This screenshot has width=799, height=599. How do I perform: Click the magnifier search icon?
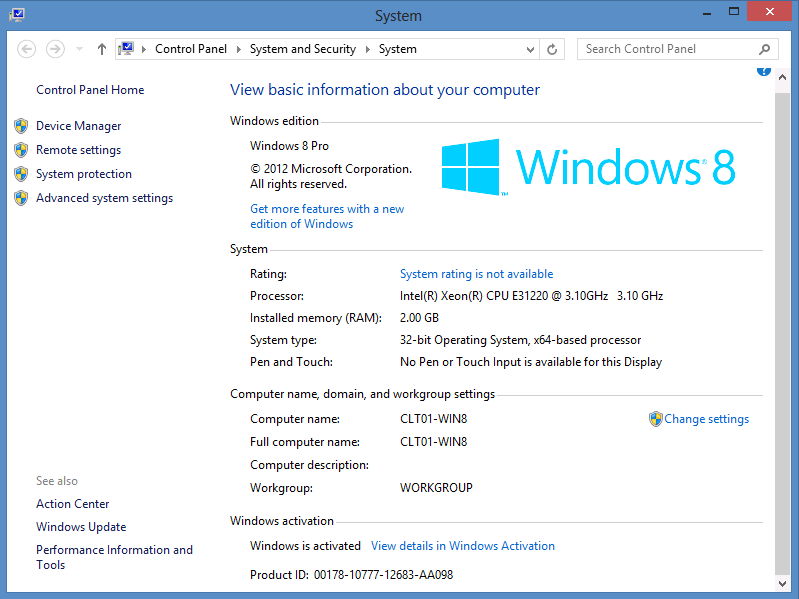(764, 49)
